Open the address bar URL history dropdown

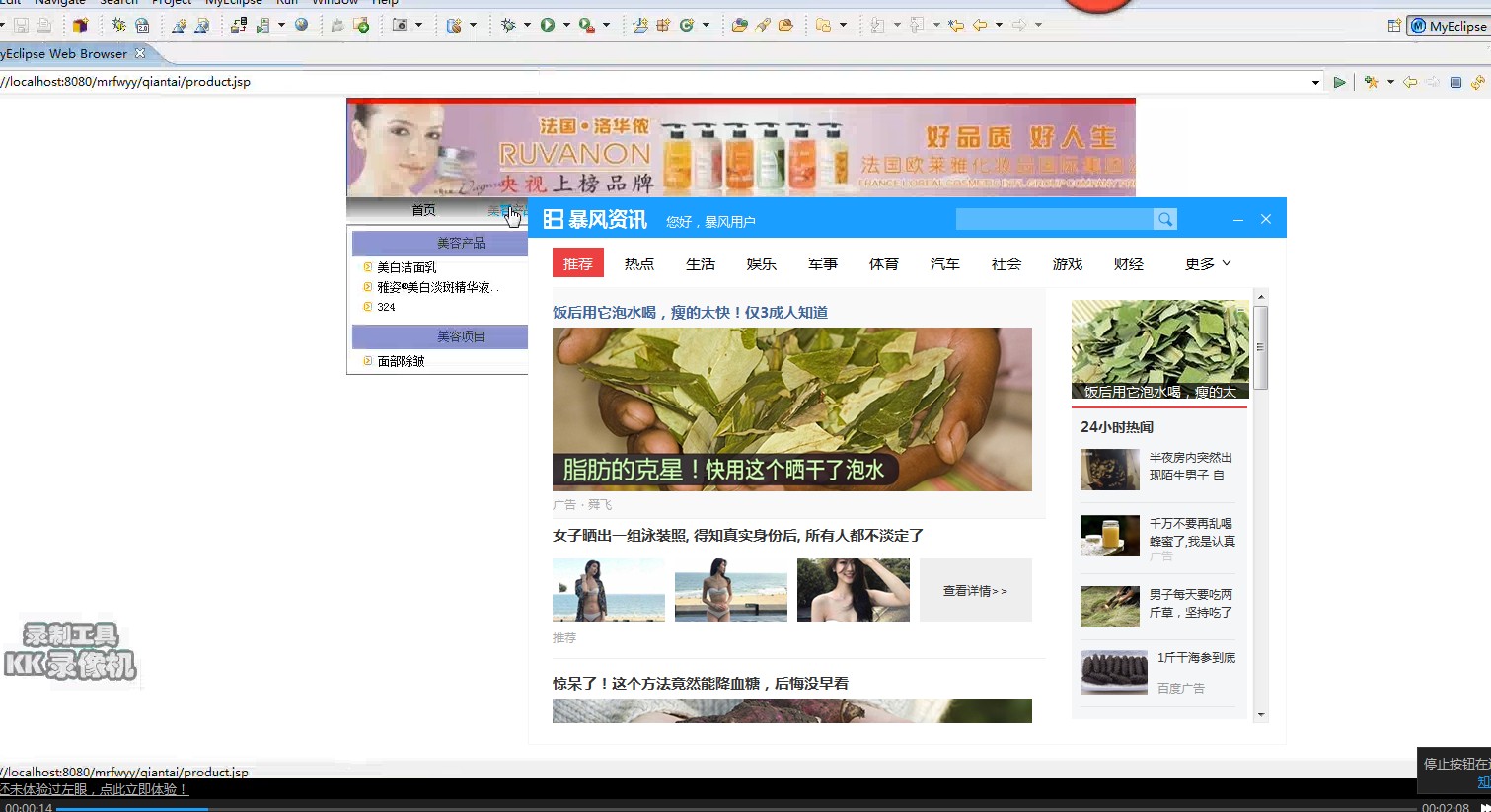coord(1315,82)
